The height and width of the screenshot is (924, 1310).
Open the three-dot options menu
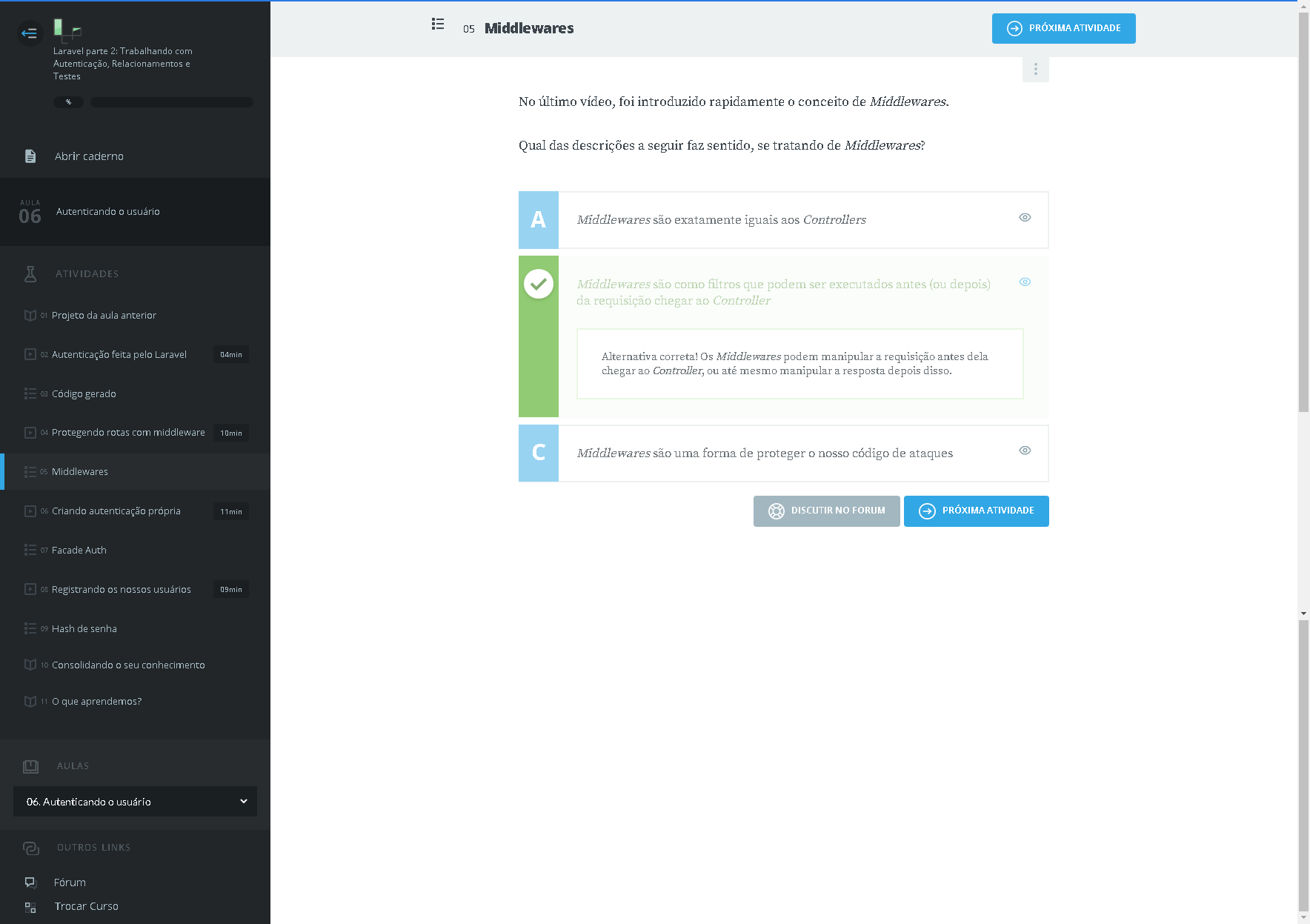coord(1035,69)
